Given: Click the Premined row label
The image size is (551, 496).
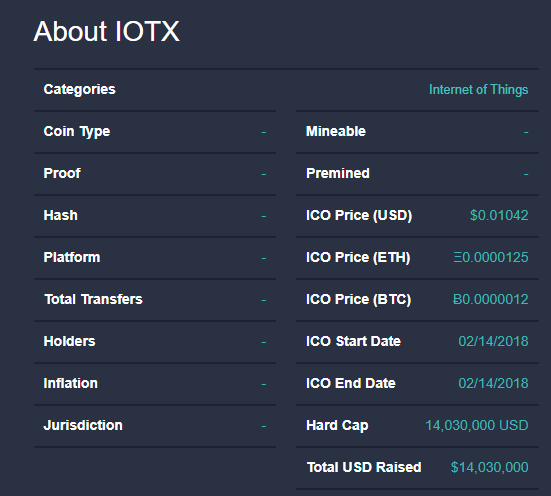Looking at the screenshot, I should (x=338, y=173).
